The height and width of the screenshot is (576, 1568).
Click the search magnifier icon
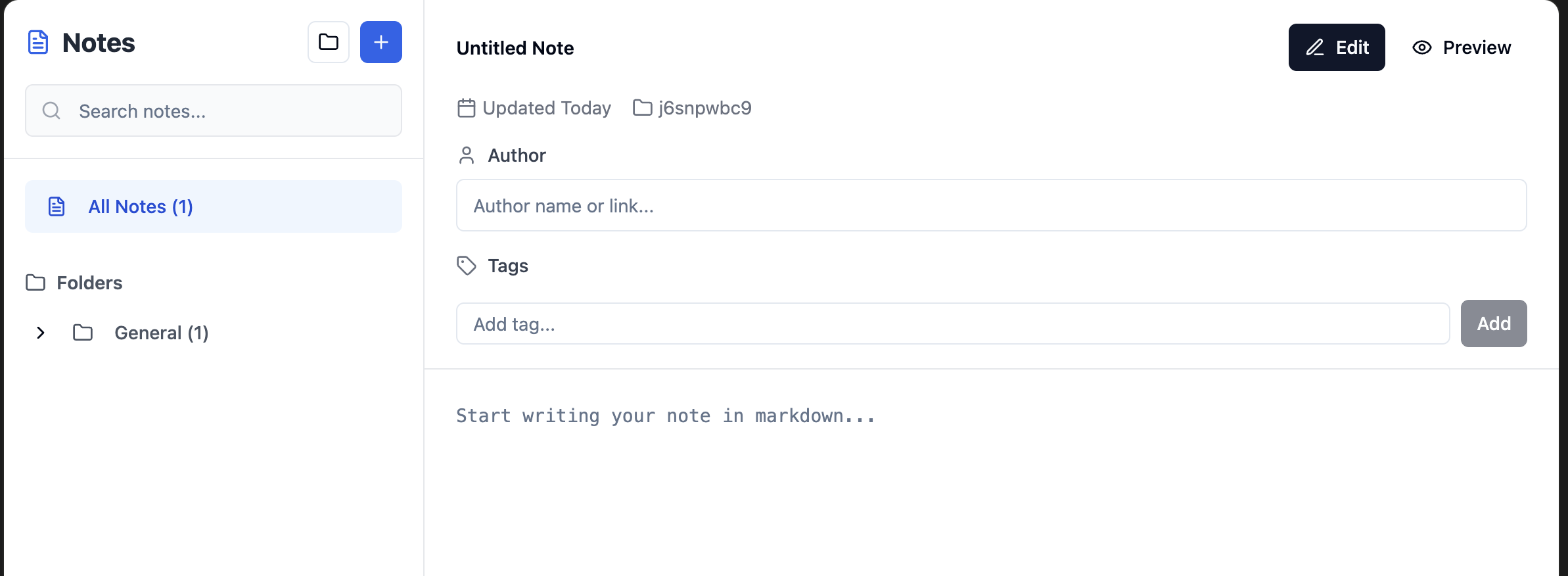coord(51,110)
